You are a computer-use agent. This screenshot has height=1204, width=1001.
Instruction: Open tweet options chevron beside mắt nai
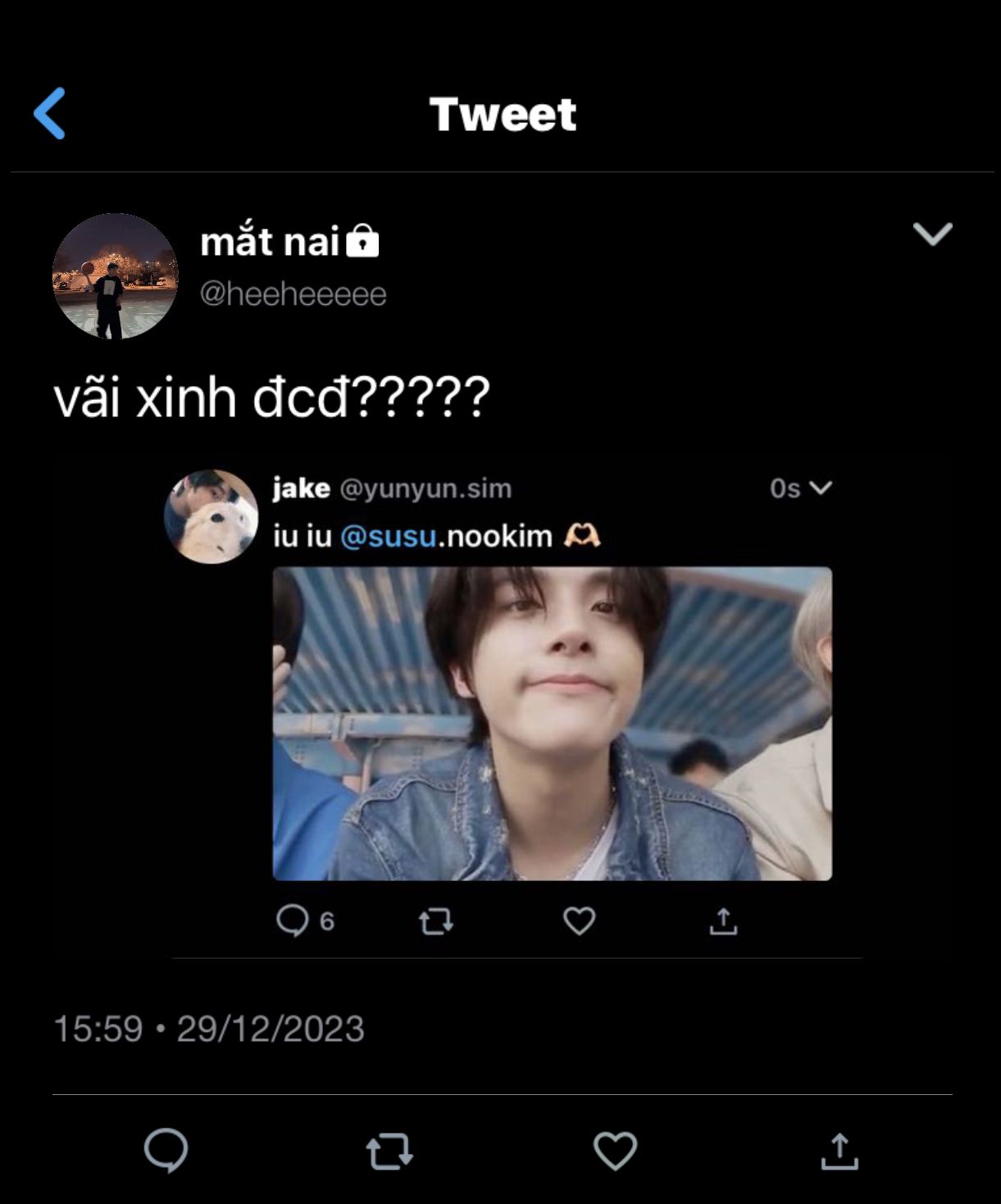(932, 234)
